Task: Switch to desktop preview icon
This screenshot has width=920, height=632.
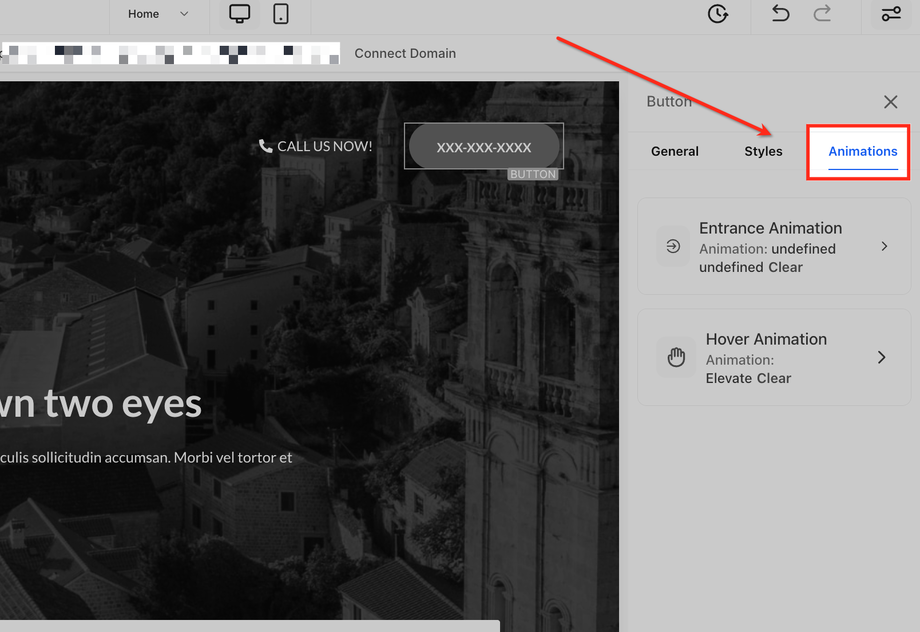Action: 239,14
